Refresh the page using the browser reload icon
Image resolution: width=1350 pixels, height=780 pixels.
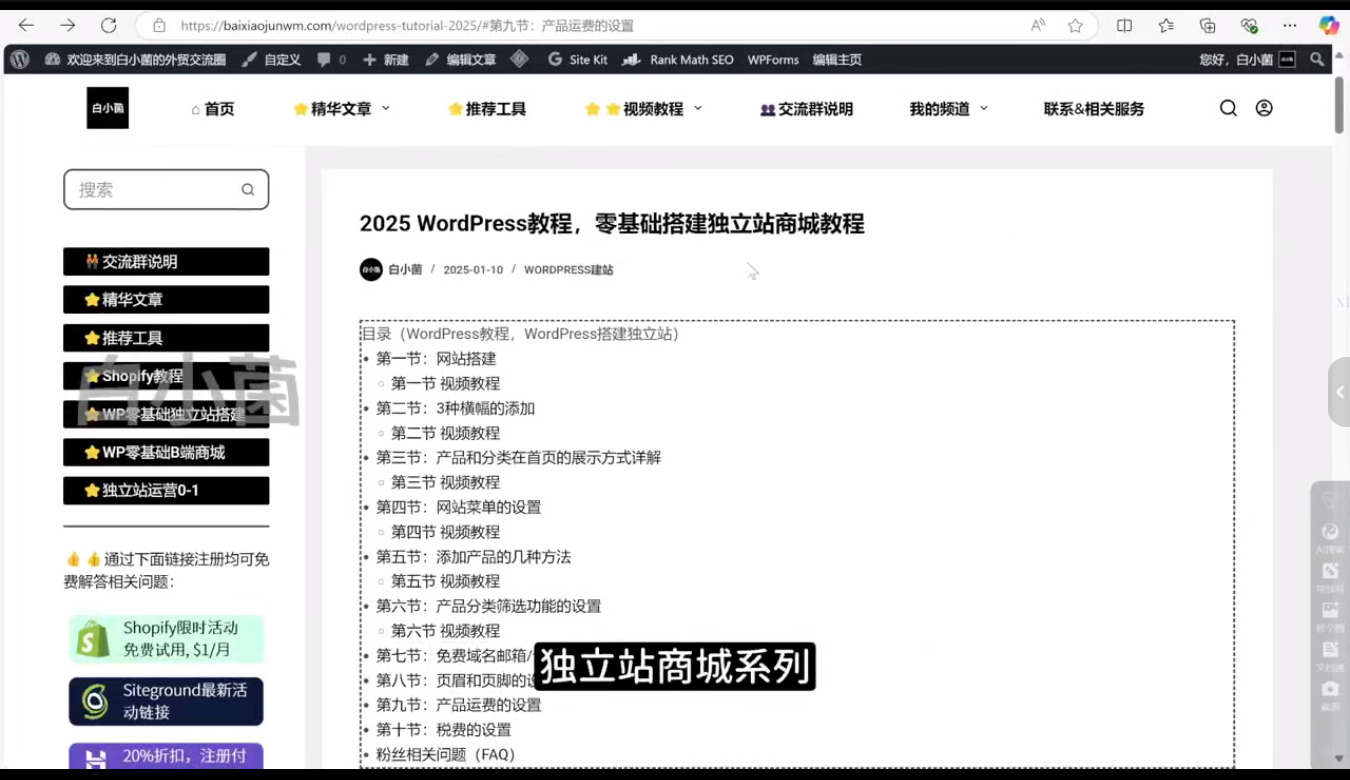click(109, 25)
